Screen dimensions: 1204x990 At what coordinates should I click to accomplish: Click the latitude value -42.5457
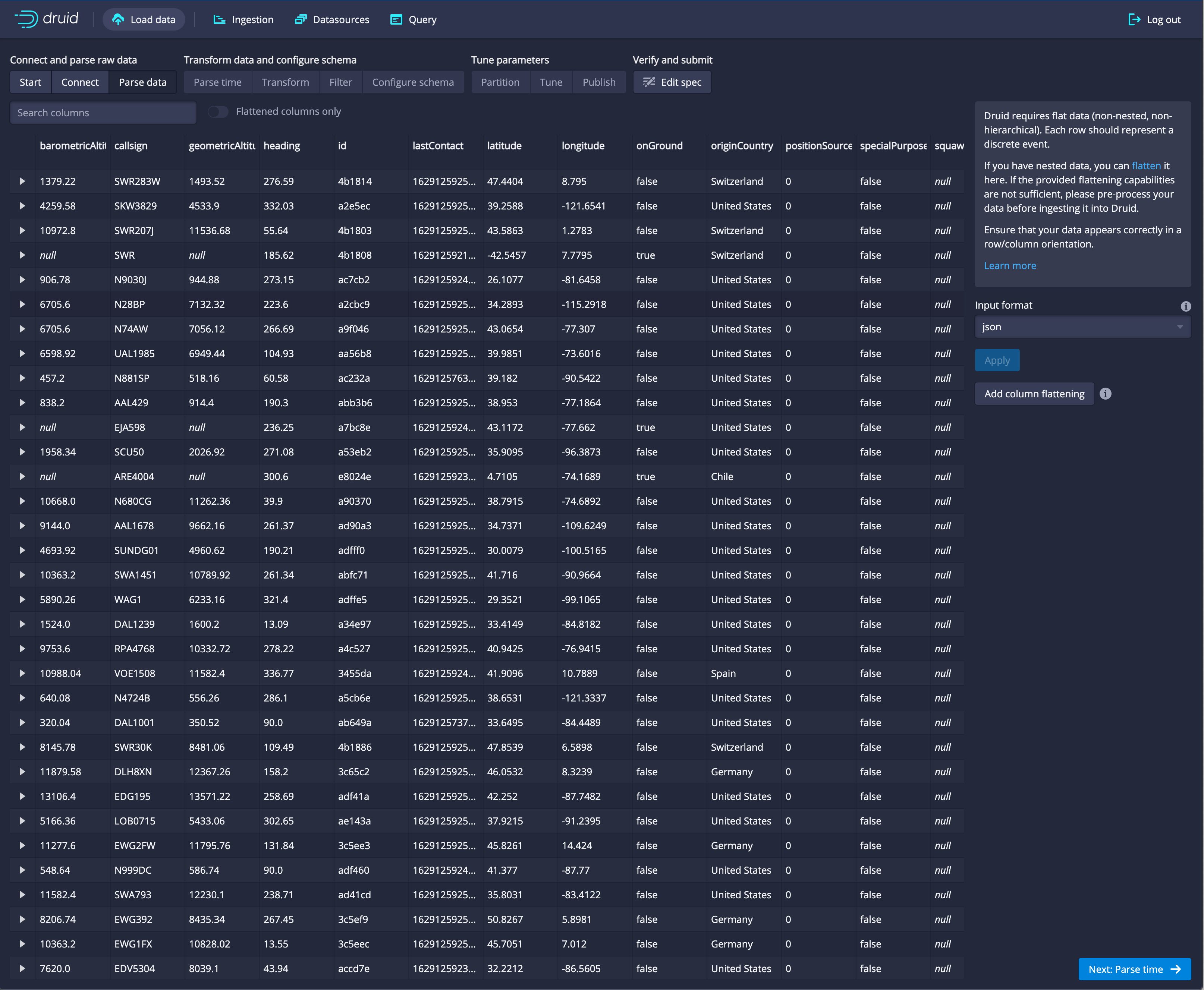[506, 255]
